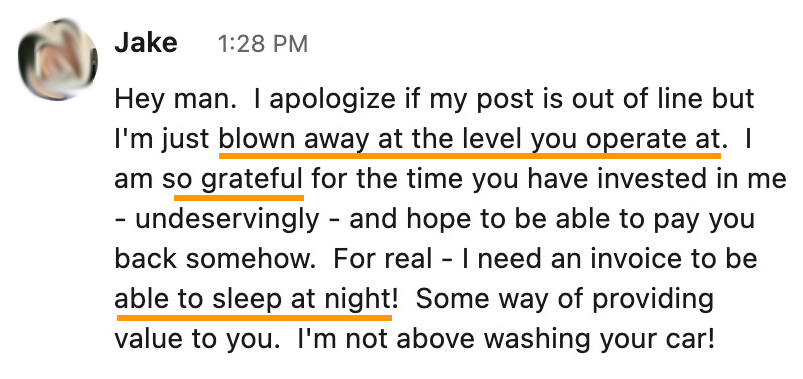The image size is (803, 379).
Task: Click the phrase "blown away at the level"
Action: tap(372, 138)
